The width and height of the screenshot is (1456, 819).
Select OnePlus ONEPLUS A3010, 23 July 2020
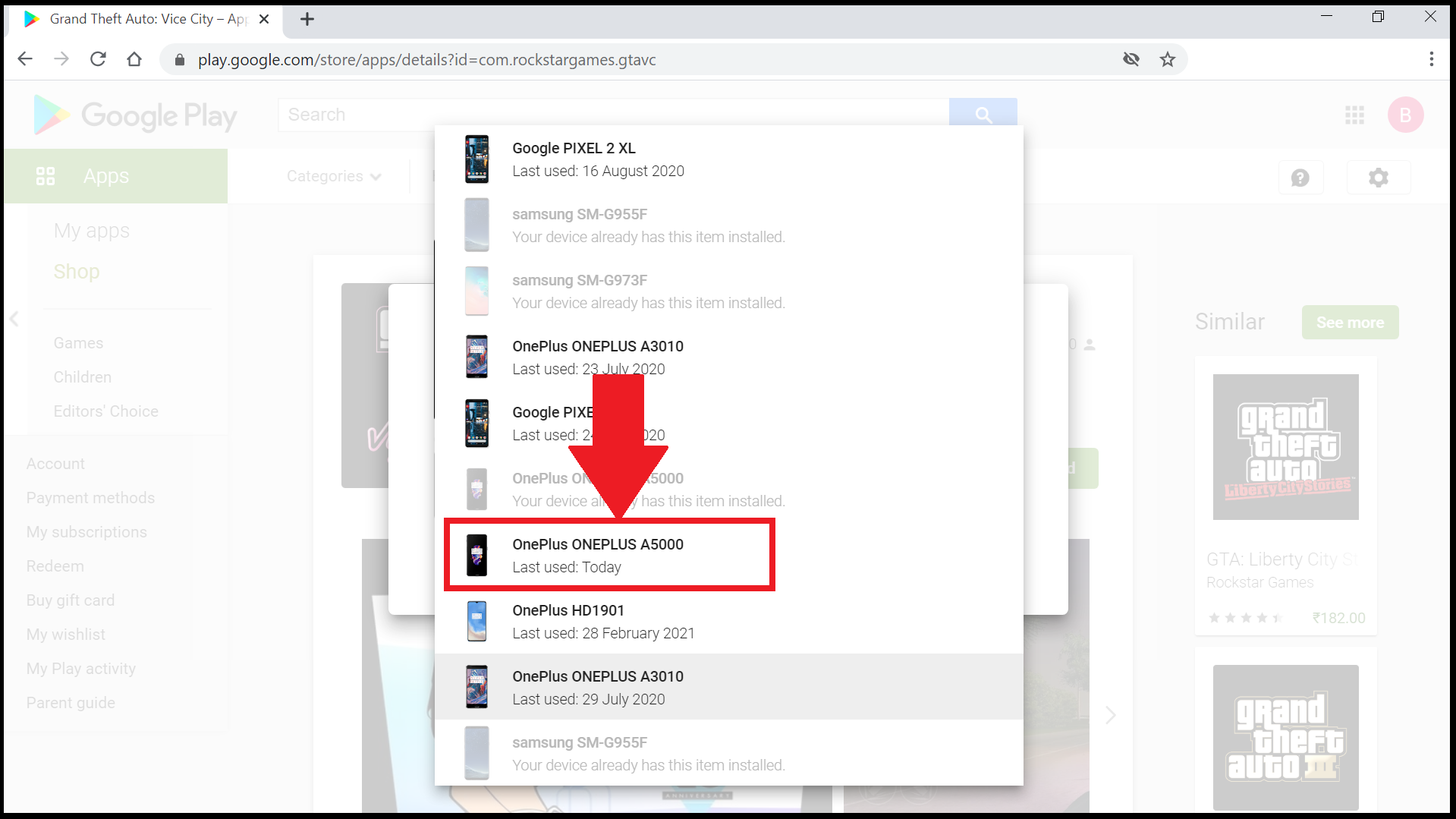pos(729,358)
